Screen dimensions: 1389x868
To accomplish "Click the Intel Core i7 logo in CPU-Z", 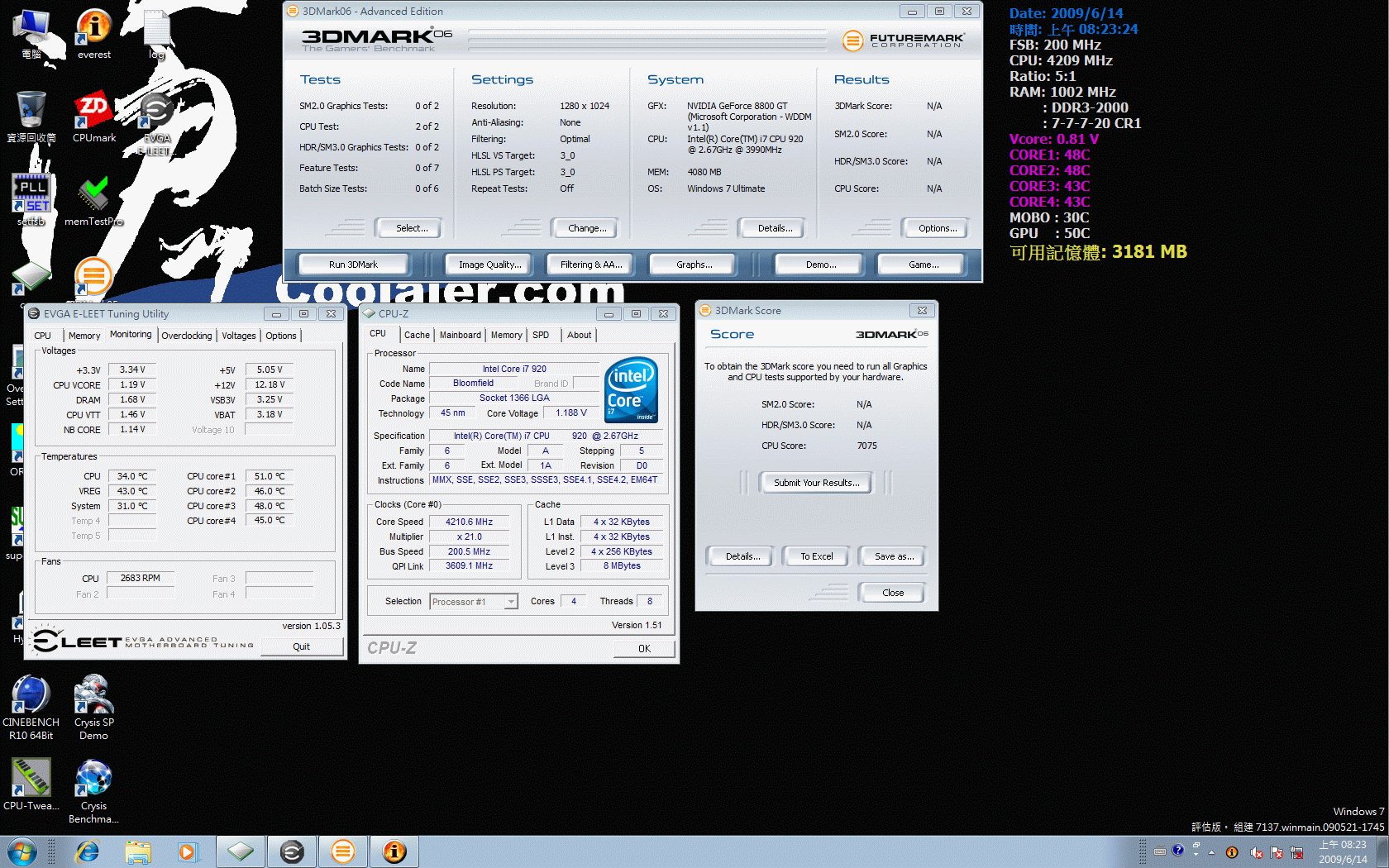I will point(632,389).
